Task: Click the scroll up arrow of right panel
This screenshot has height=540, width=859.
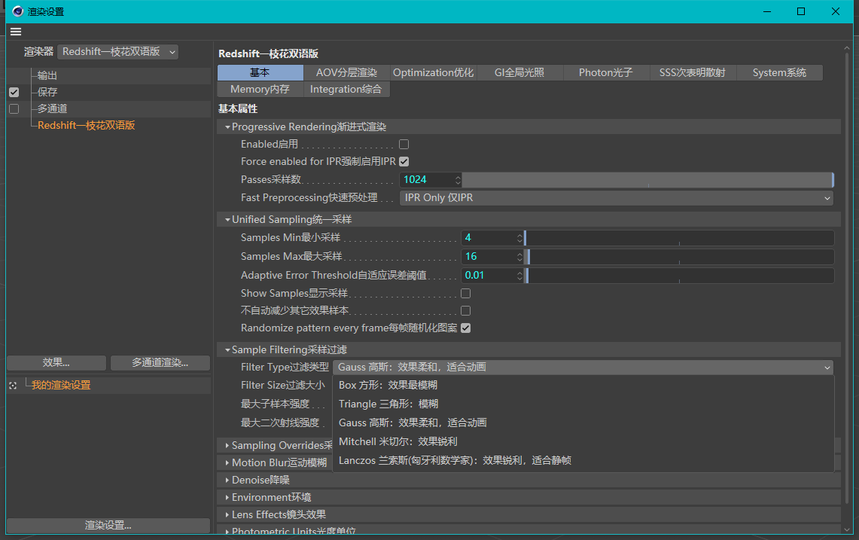Action: point(847,49)
